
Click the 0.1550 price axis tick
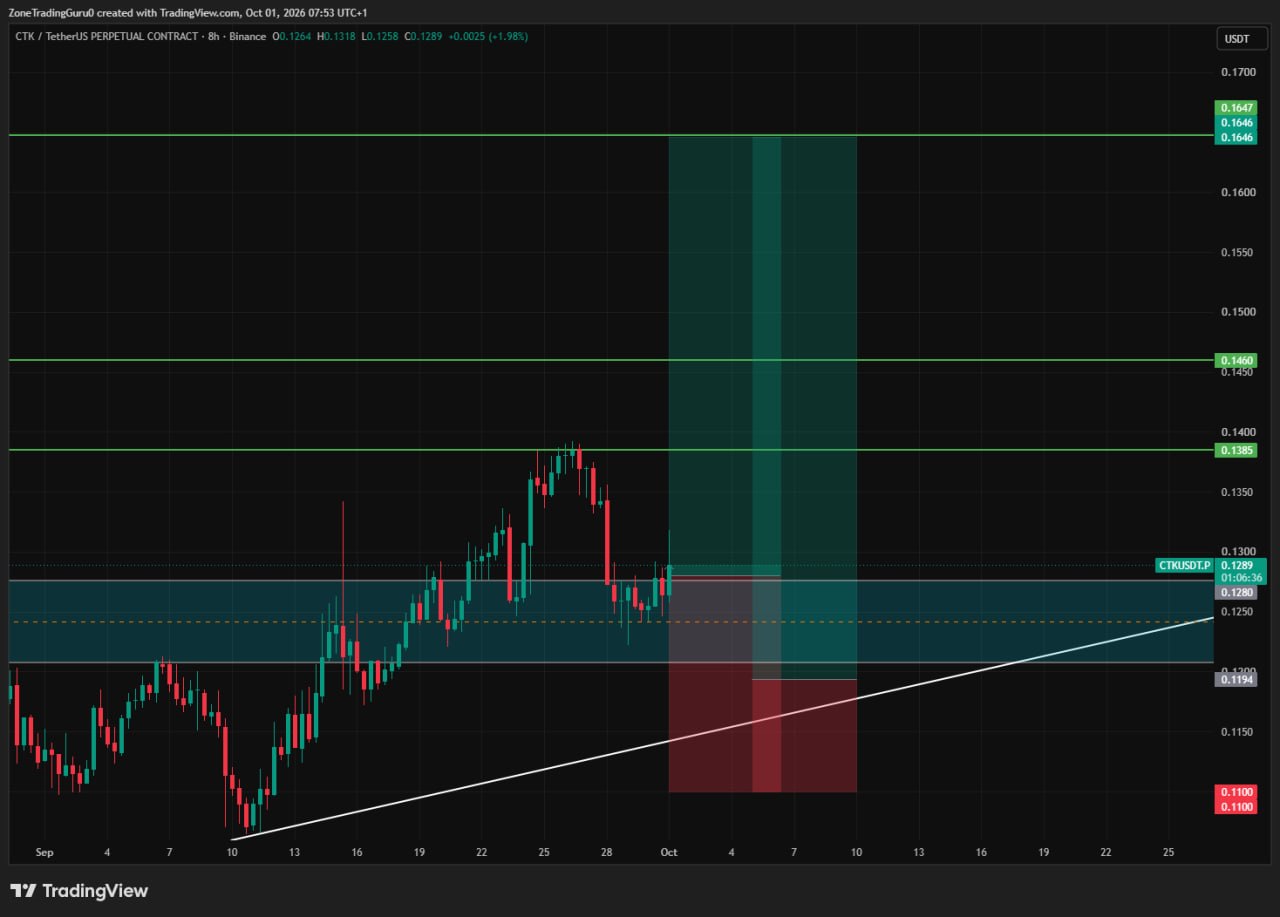(1238, 252)
